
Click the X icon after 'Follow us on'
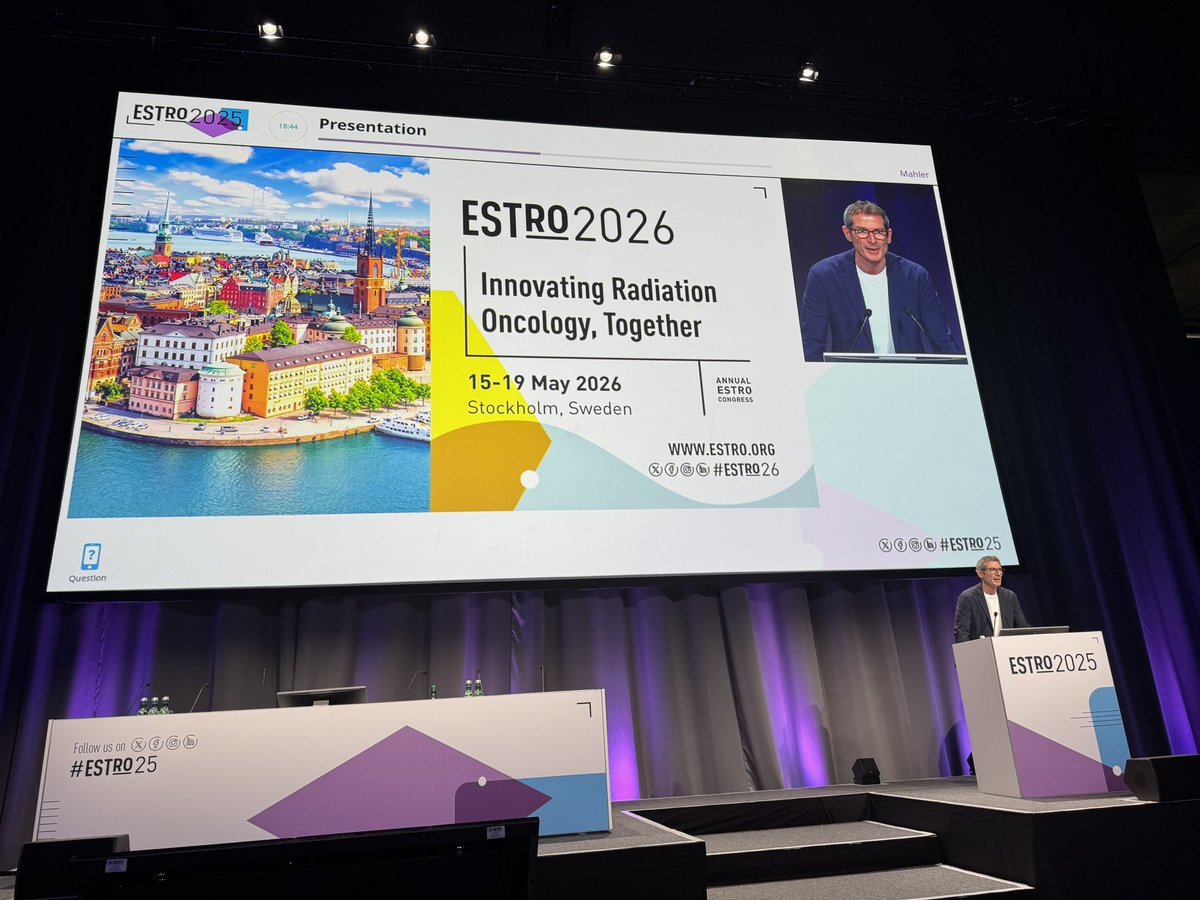pos(138,744)
